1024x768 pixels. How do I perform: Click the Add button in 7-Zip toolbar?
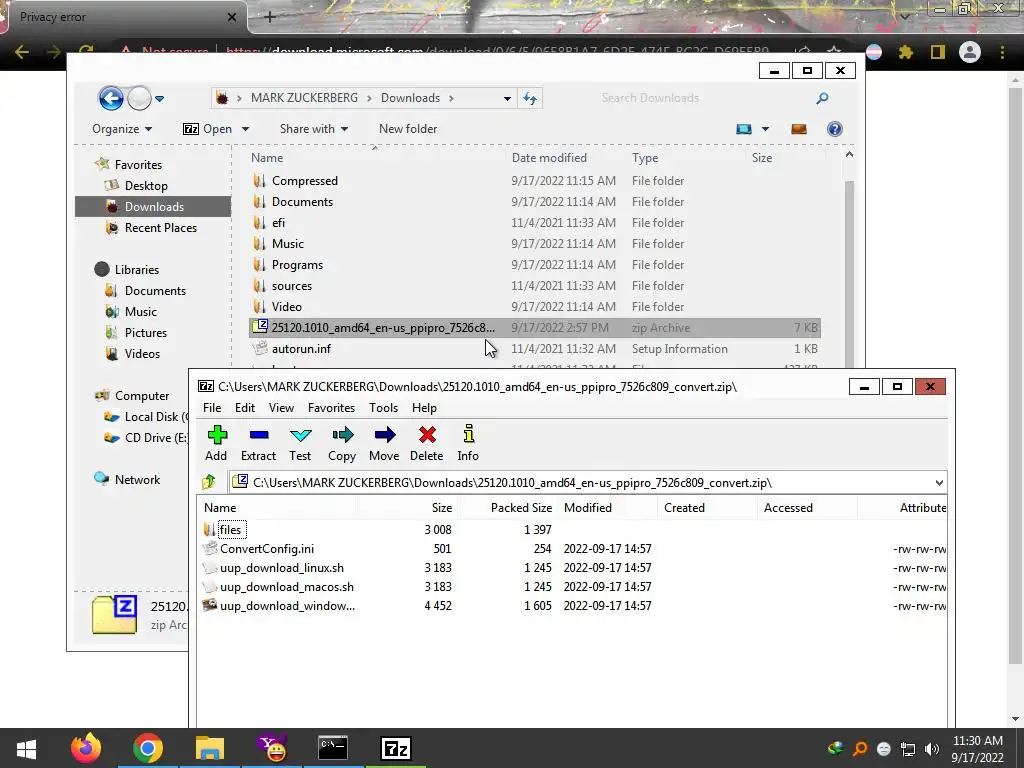(216, 443)
